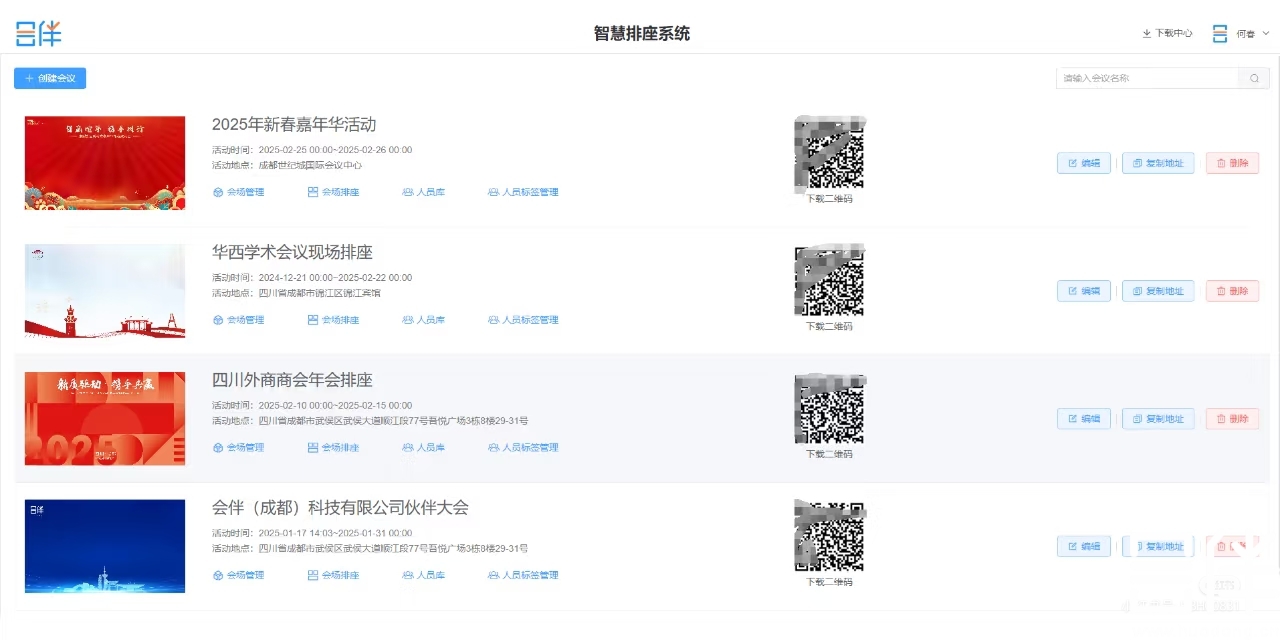Edit the 四川外商商会年会排座 meeting
1280x640 pixels.
coord(1084,419)
